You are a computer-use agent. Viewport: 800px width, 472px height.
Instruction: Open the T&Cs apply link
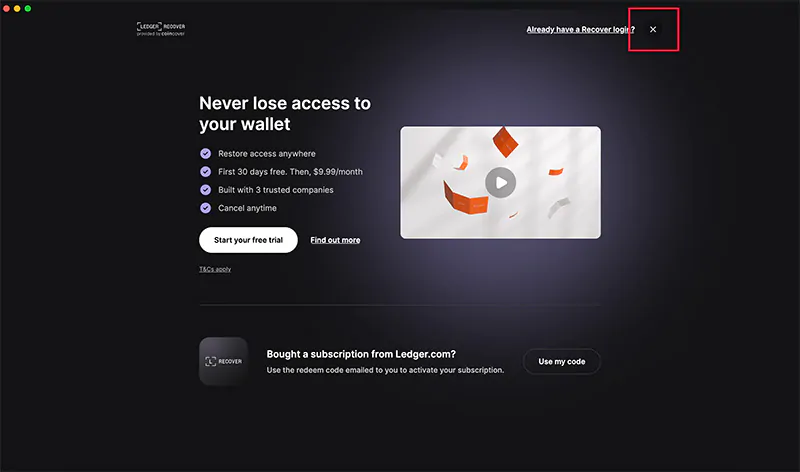[x=215, y=269]
